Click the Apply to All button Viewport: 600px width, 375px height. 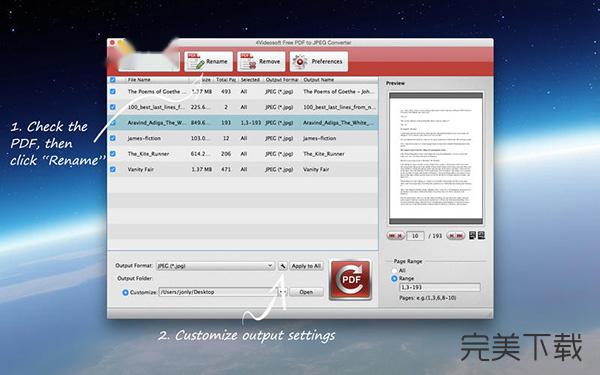[306, 266]
